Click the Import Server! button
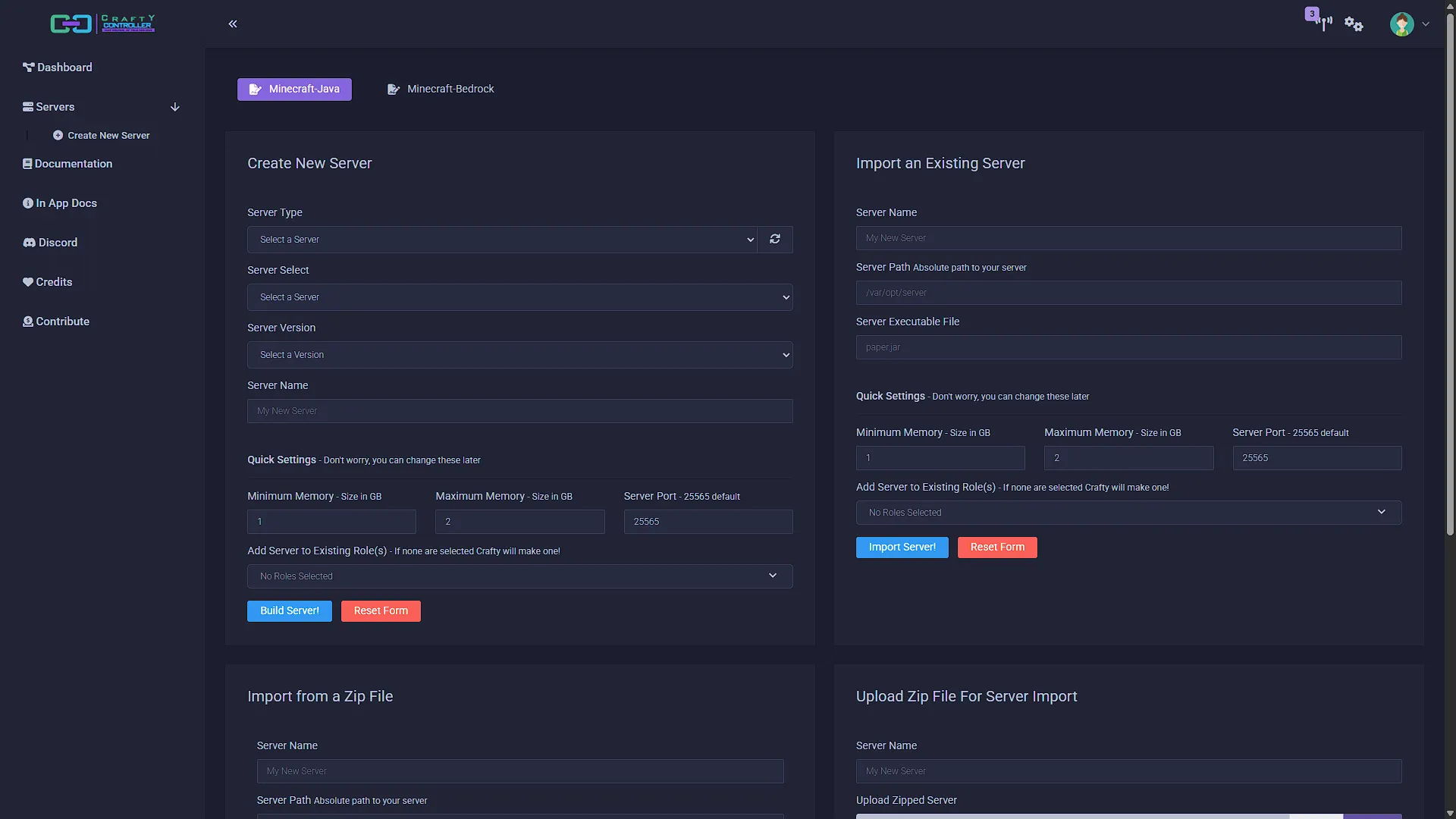This screenshot has height=819, width=1456. [x=902, y=548]
